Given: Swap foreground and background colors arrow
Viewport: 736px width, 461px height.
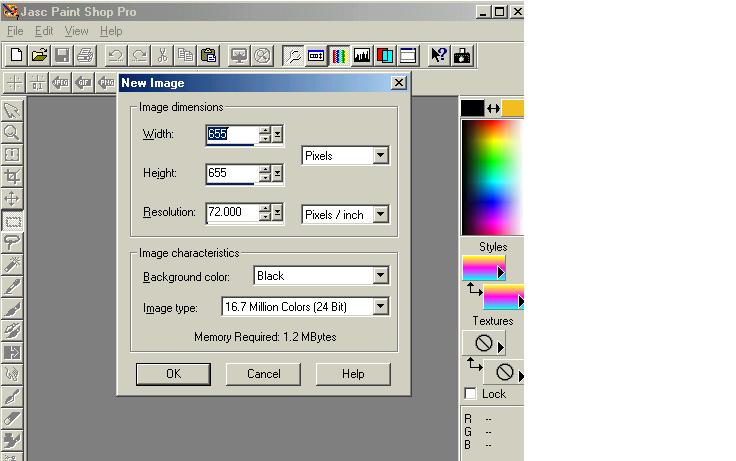Looking at the screenshot, I should (x=492, y=108).
